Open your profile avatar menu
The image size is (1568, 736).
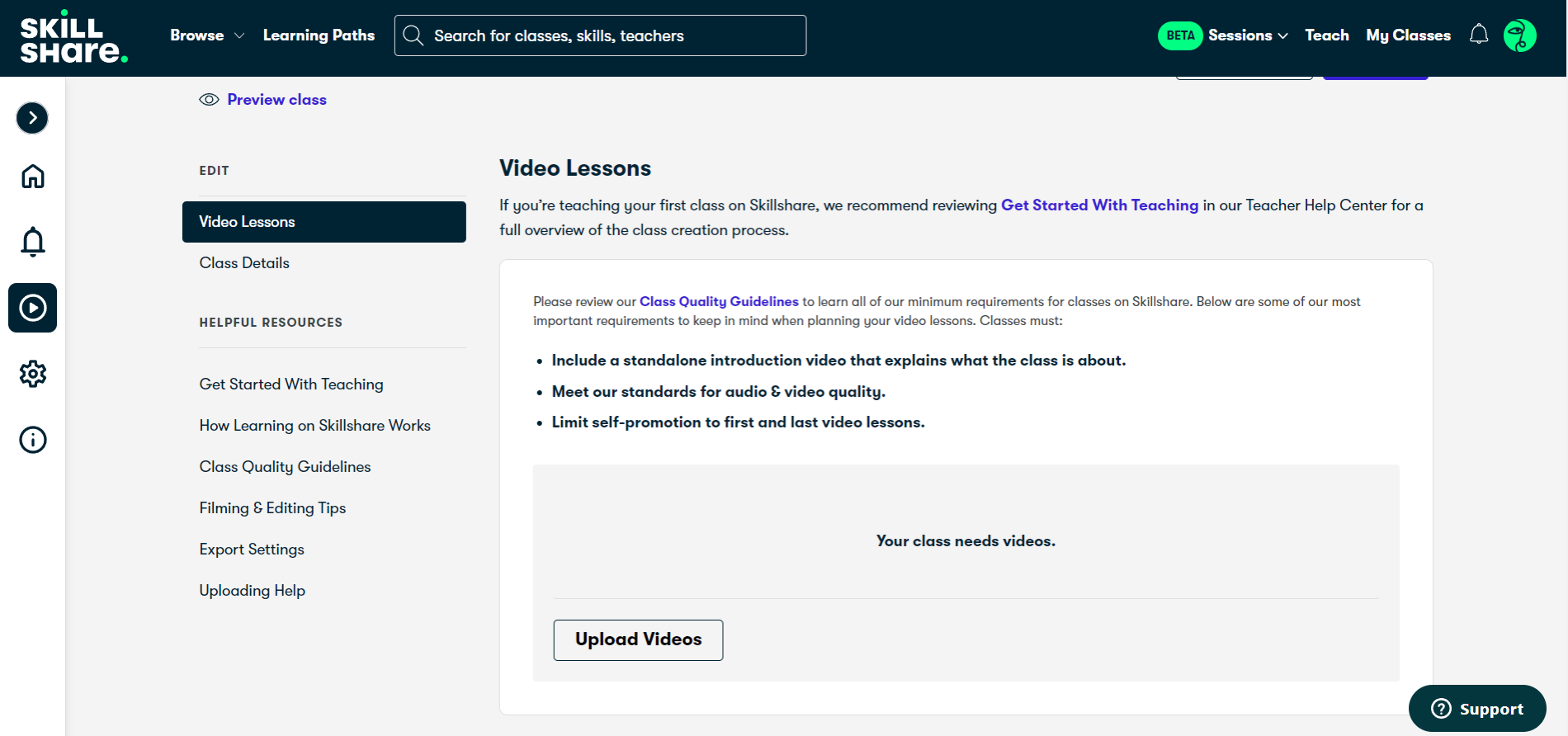(x=1521, y=35)
